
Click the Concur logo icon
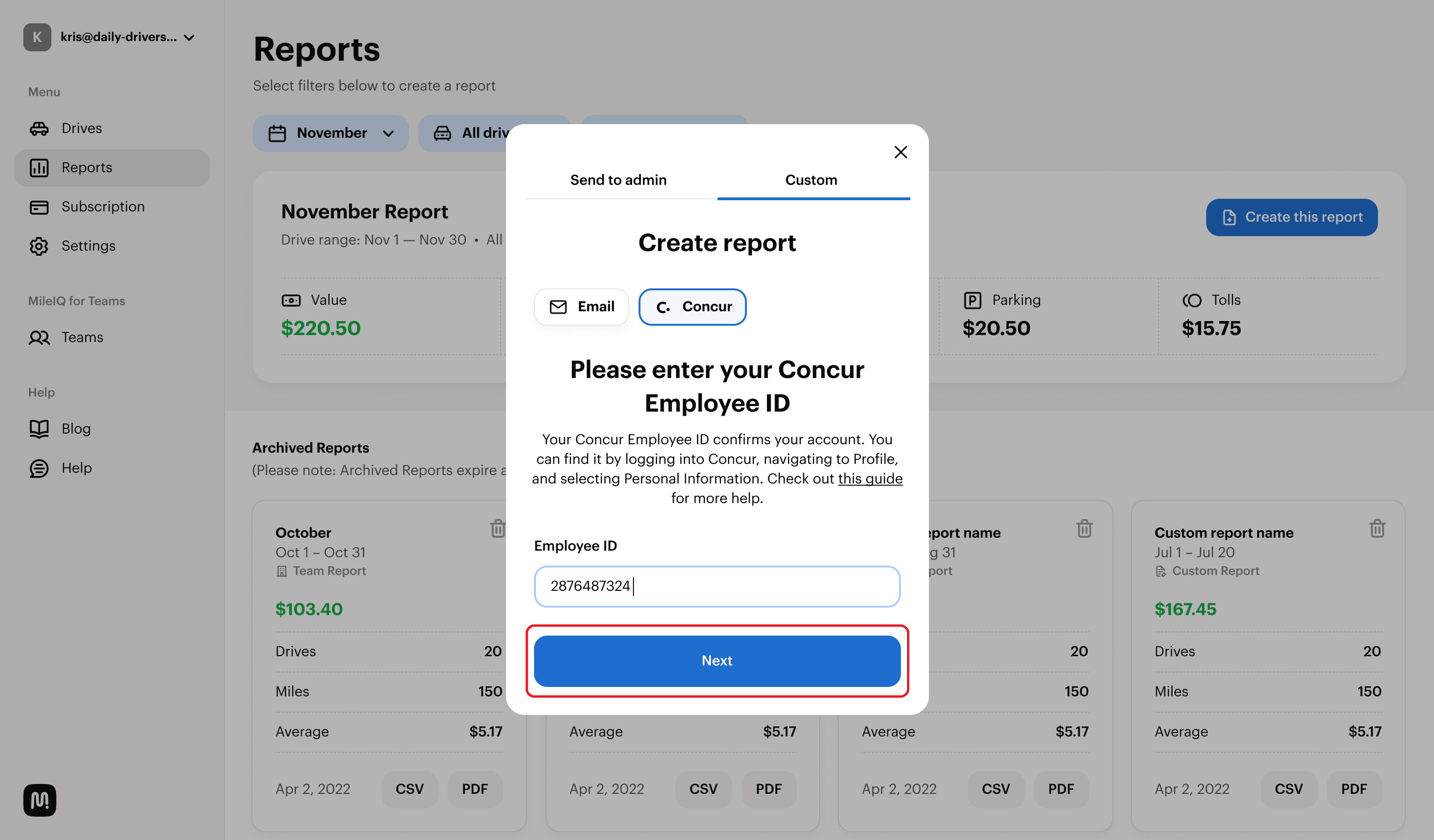point(663,307)
